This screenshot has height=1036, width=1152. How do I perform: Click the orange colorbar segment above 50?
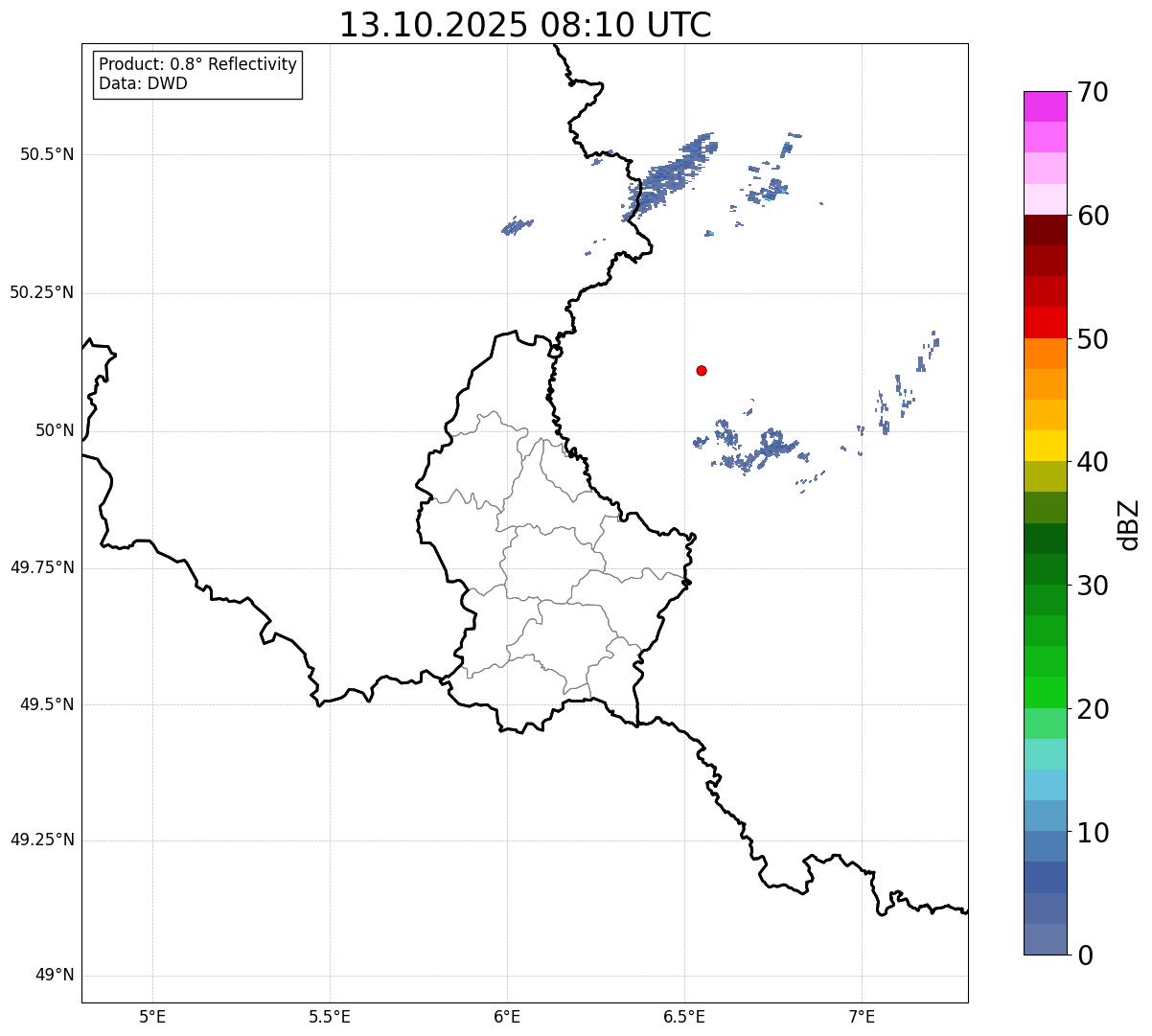point(1046,354)
